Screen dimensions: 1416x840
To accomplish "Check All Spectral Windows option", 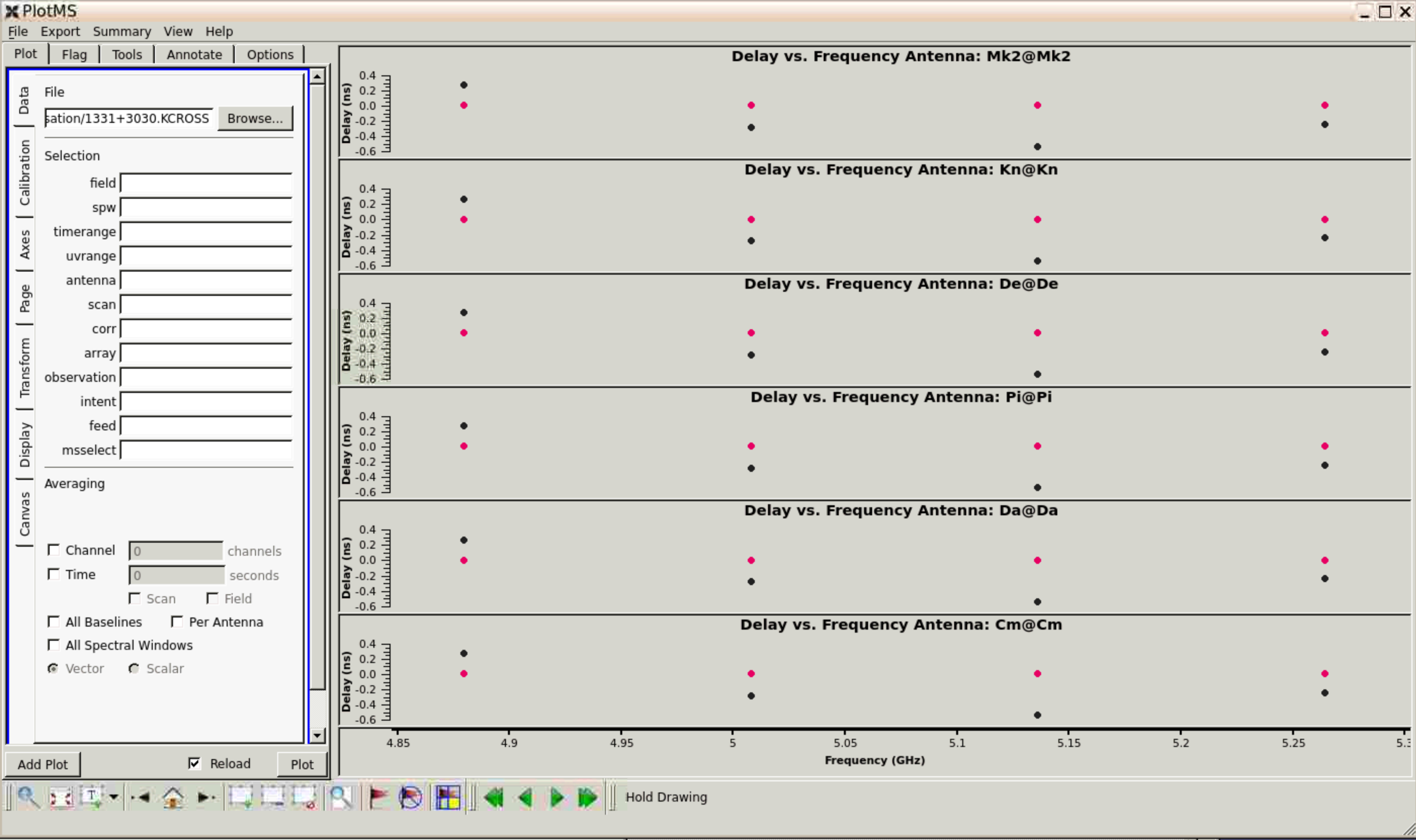I will (54, 645).
